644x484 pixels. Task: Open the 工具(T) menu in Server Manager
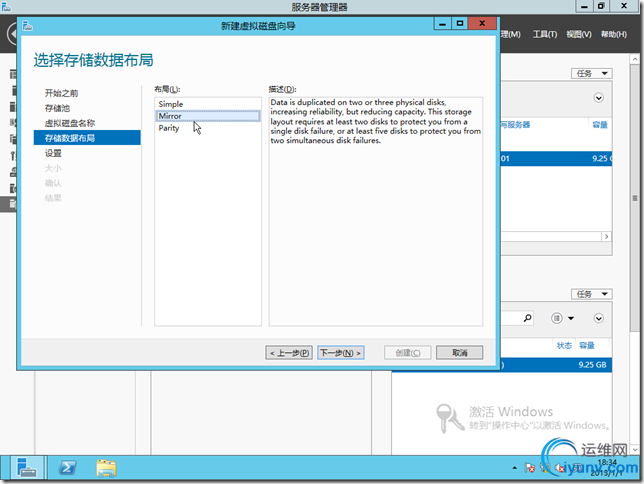[545, 34]
